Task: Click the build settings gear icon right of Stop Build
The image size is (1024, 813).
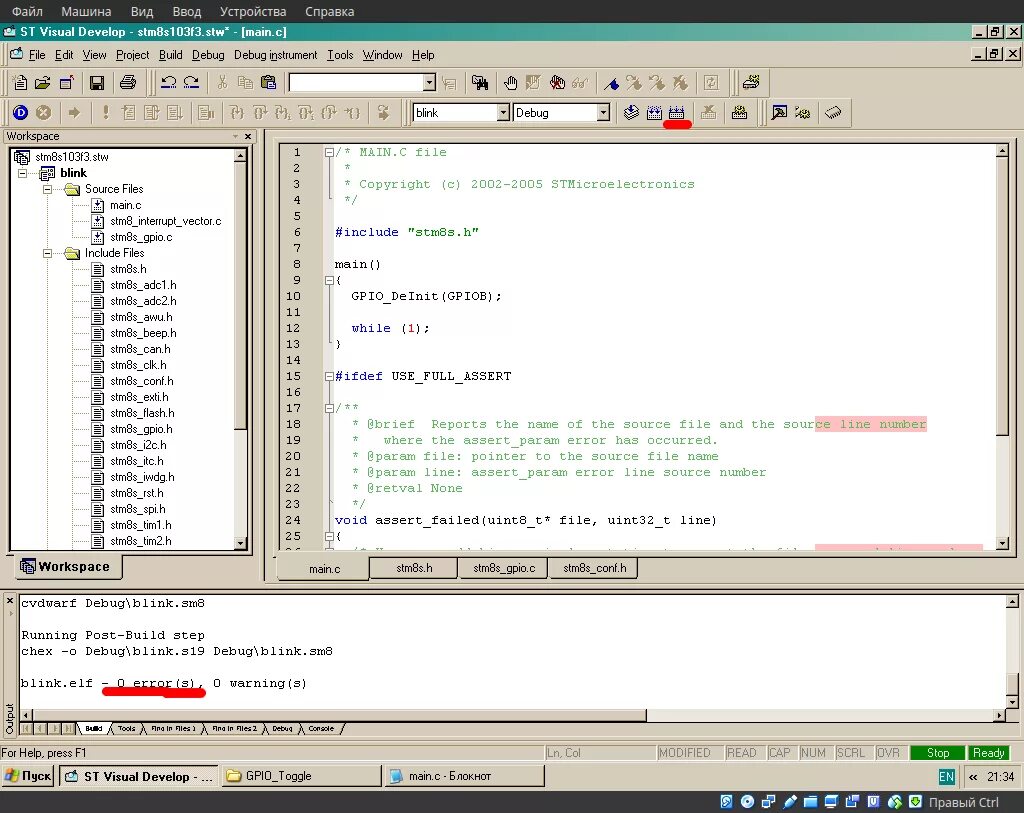Action: click(739, 112)
